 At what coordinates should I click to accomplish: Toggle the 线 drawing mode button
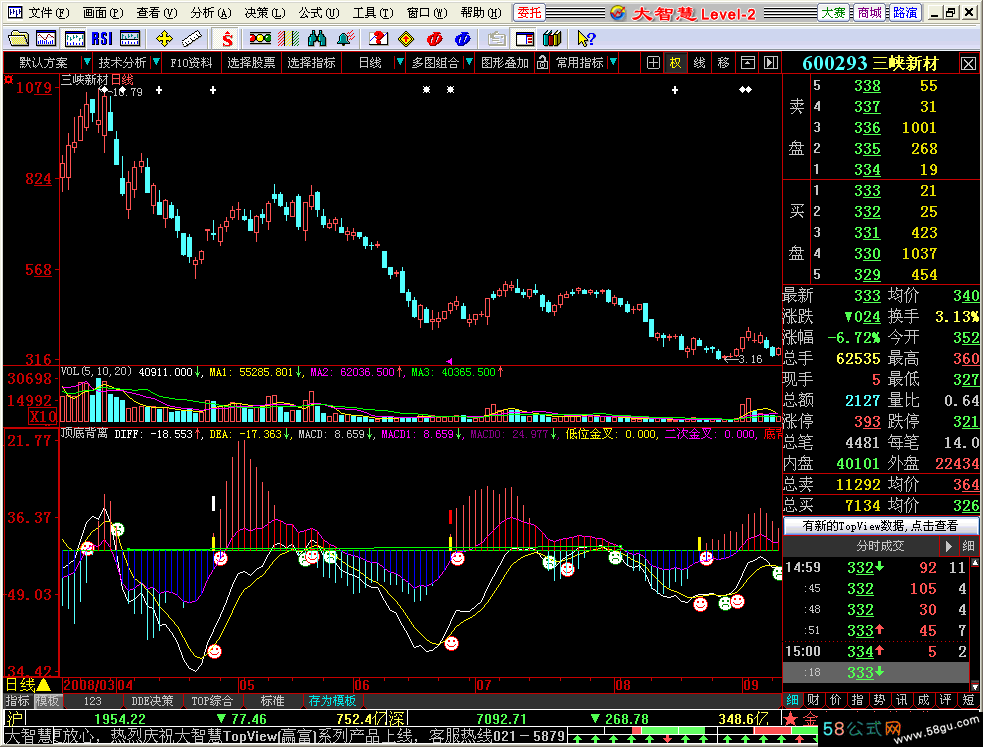point(700,63)
